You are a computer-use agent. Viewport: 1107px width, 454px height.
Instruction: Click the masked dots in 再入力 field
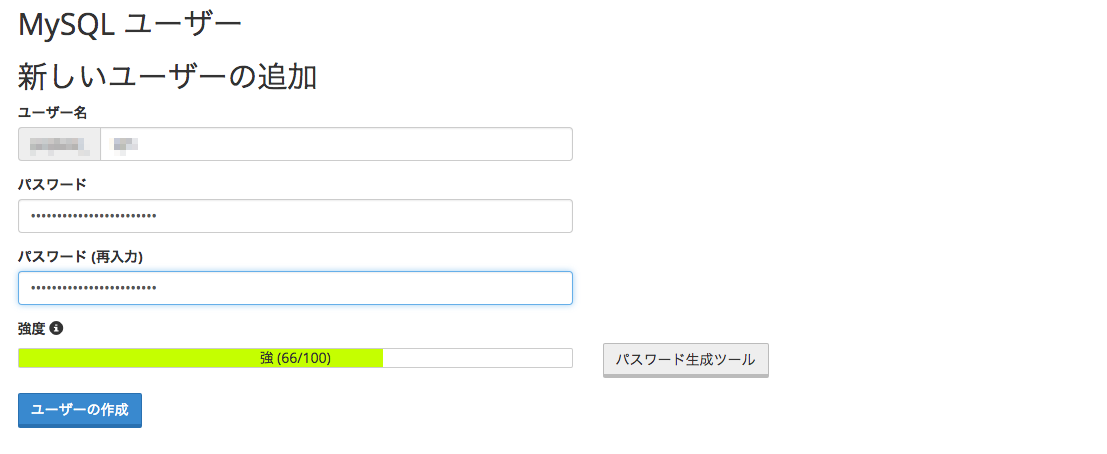(94, 288)
